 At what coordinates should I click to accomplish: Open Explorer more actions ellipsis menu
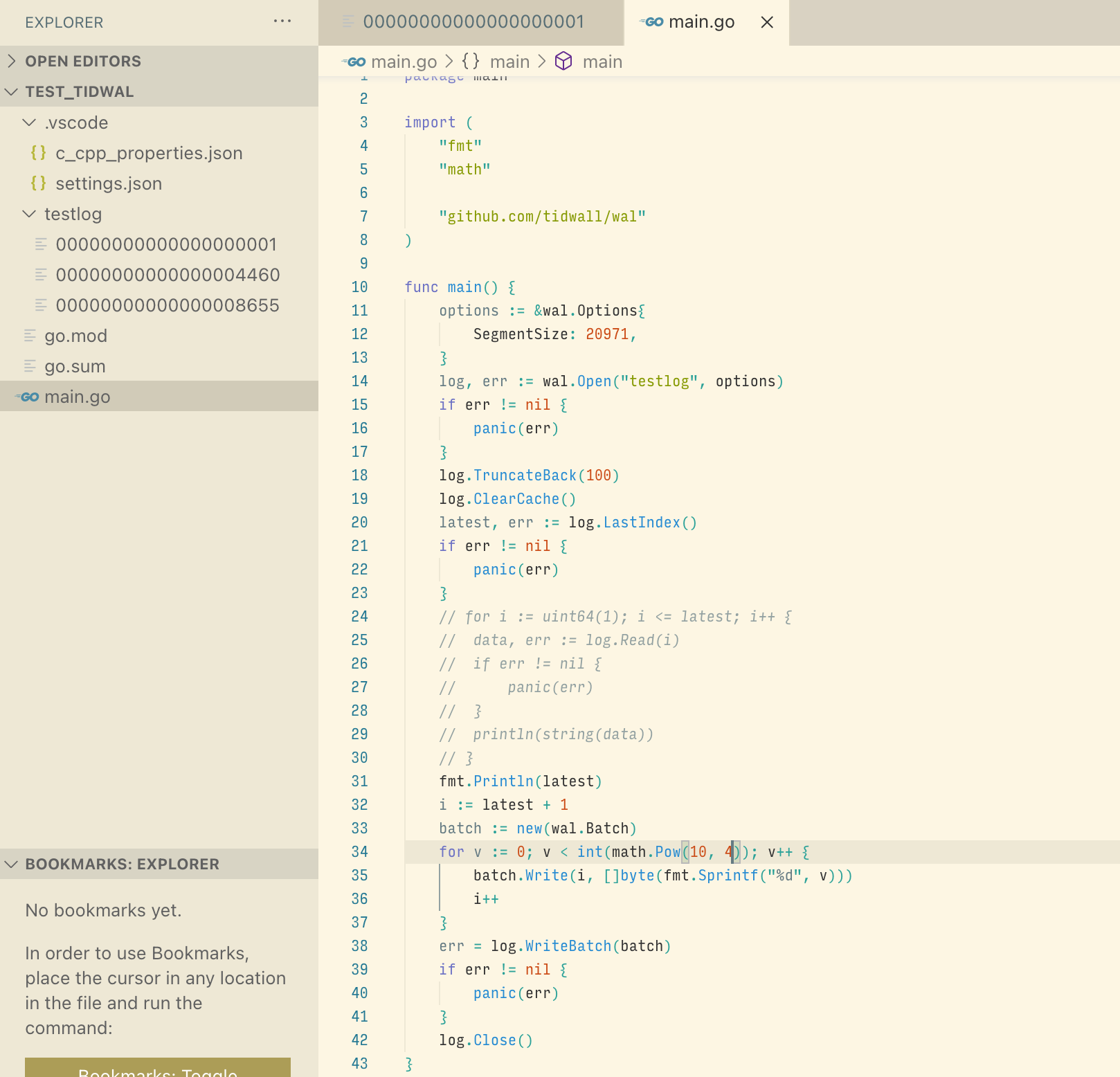click(x=282, y=21)
